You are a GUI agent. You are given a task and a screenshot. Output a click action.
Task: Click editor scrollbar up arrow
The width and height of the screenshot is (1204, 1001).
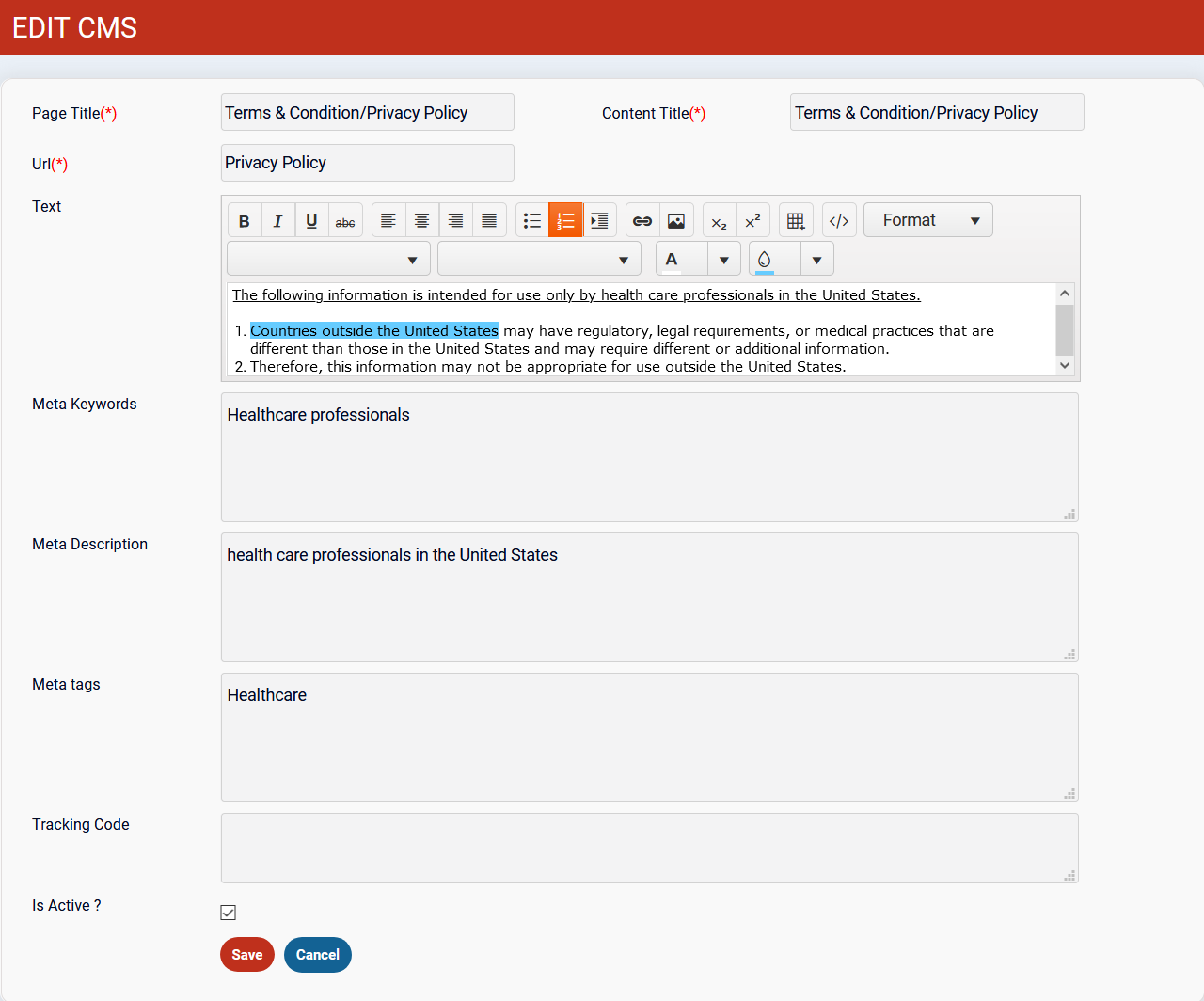click(1065, 293)
